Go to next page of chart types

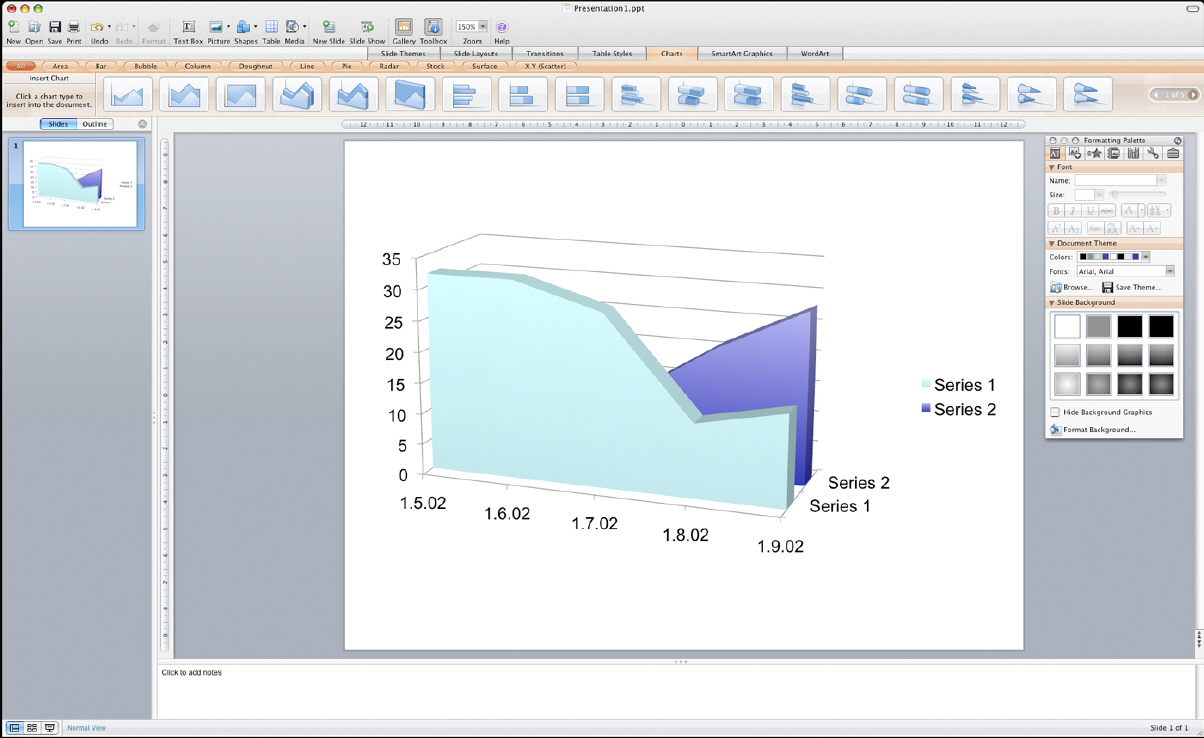tap(1193, 94)
